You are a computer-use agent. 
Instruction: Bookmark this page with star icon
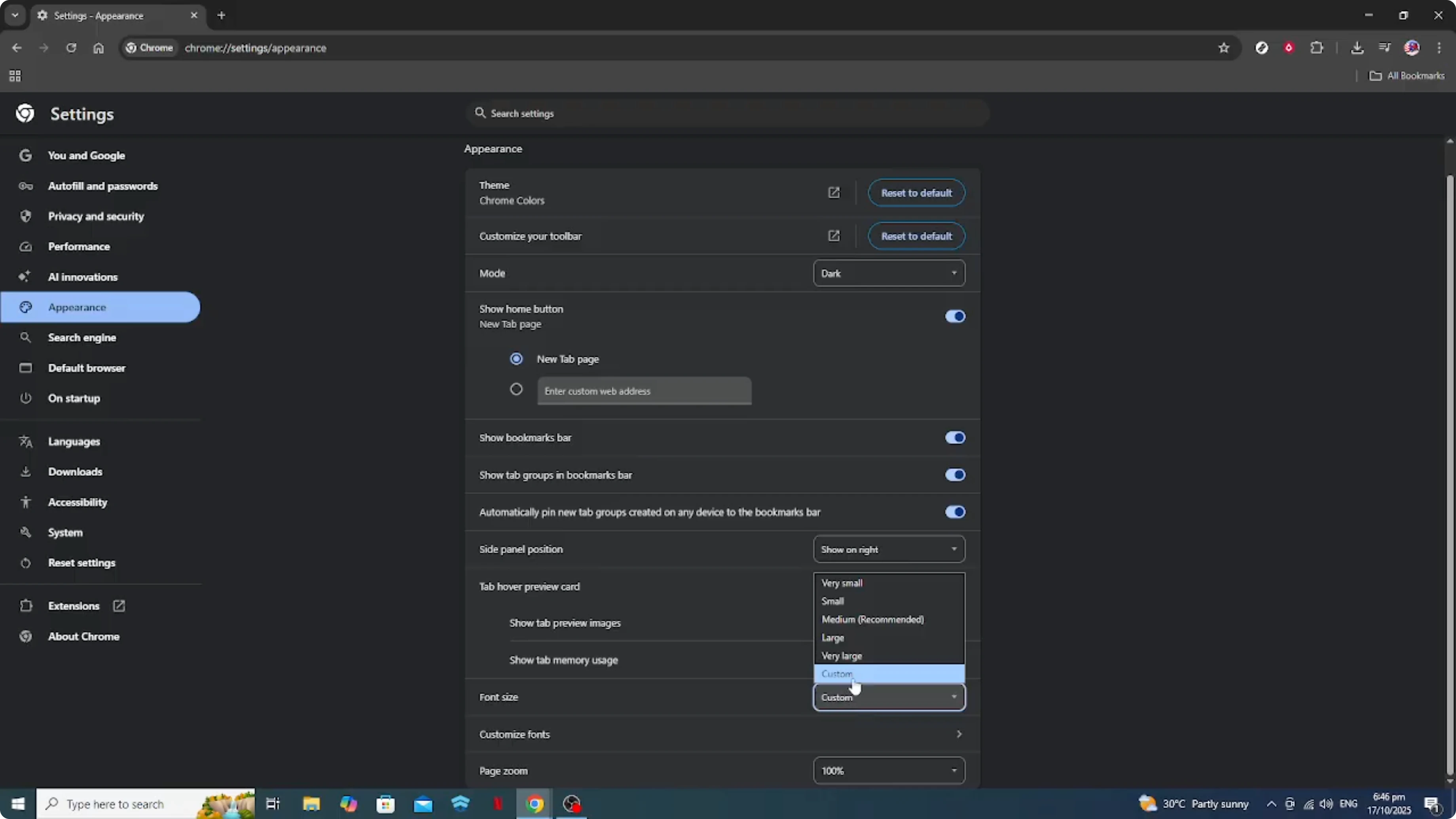(1224, 48)
